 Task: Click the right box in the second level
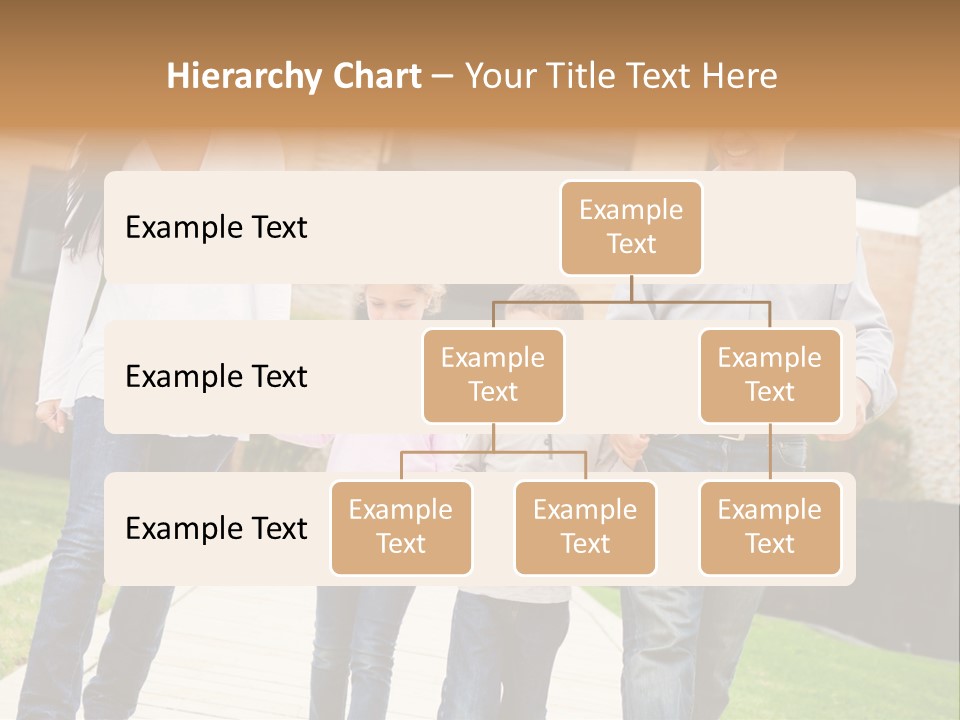point(770,375)
